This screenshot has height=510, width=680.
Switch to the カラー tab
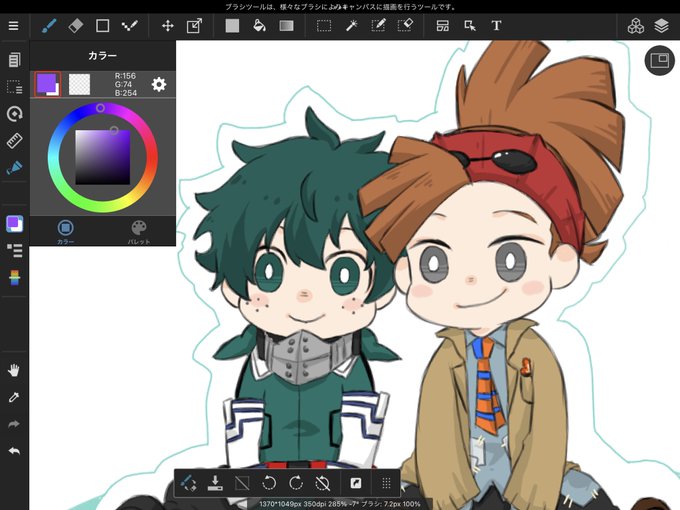point(65,232)
